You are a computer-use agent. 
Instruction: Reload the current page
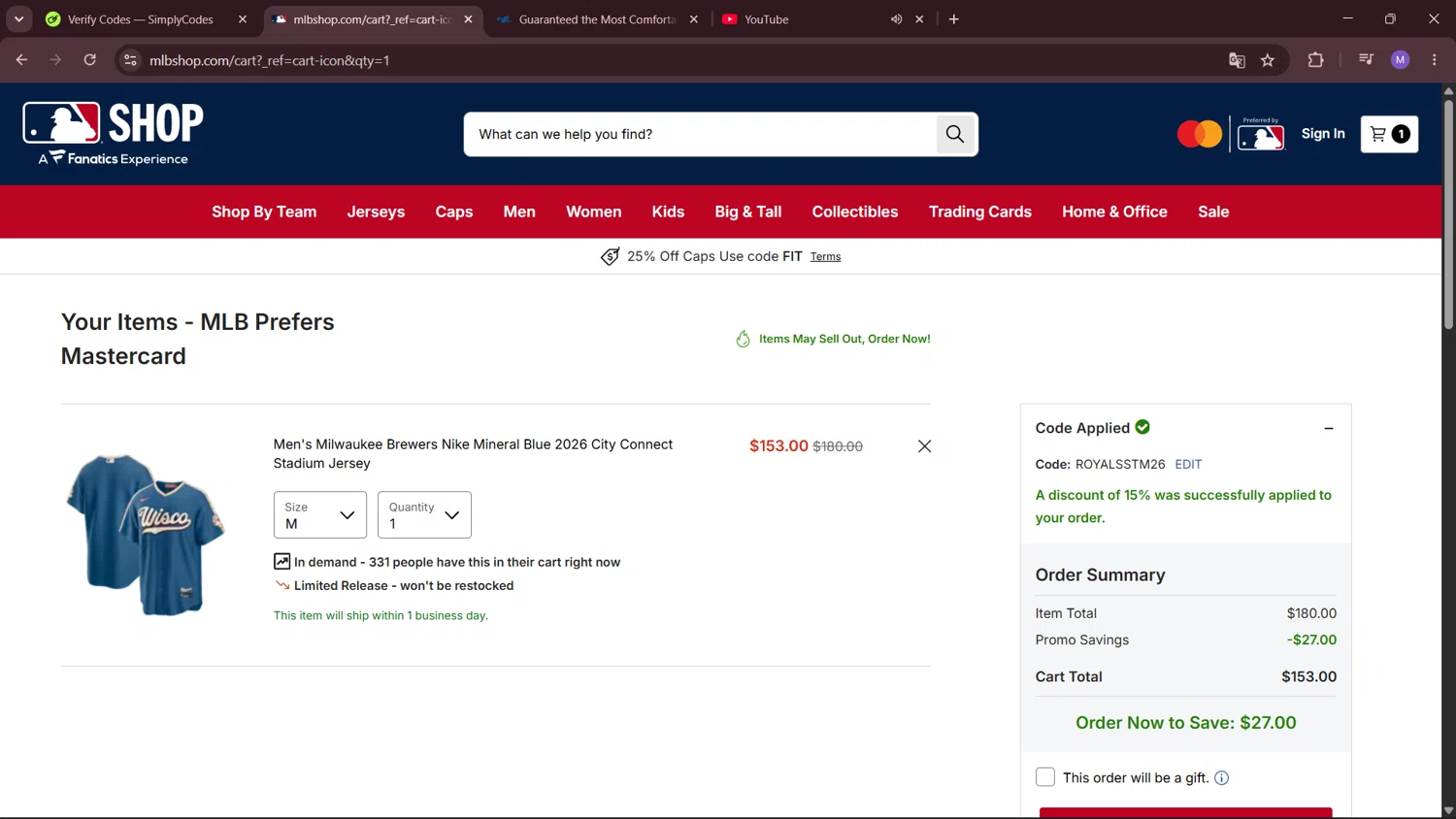pos(89,60)
